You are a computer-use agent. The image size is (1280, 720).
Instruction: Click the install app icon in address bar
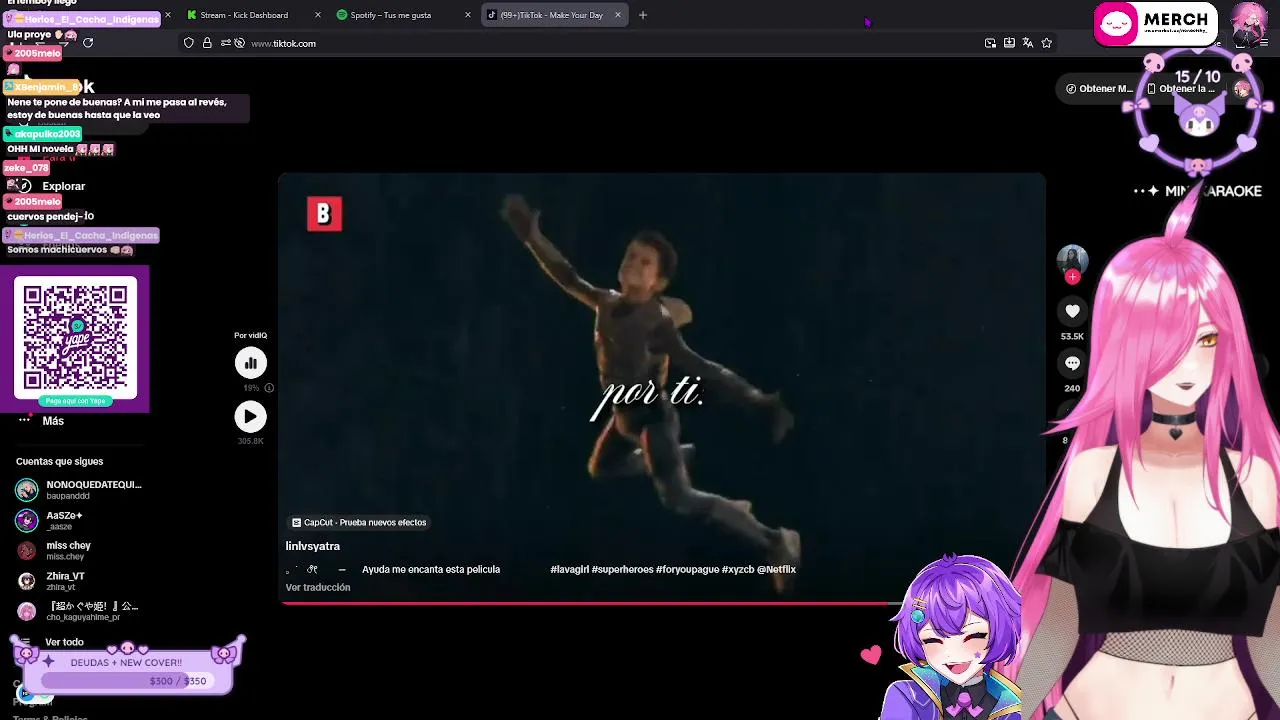(1009, 43)
